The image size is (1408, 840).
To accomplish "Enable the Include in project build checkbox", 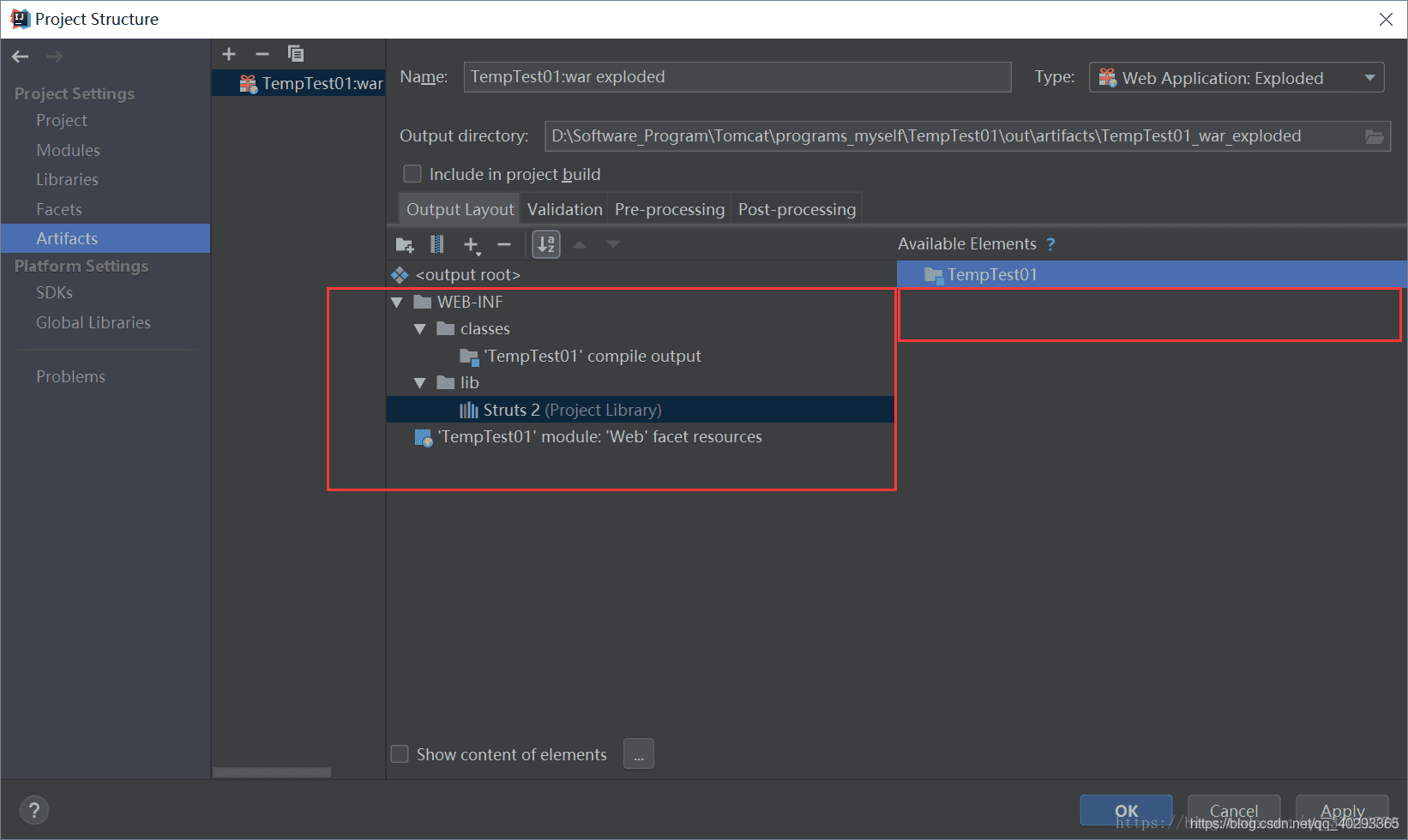I will coord(412,173).
